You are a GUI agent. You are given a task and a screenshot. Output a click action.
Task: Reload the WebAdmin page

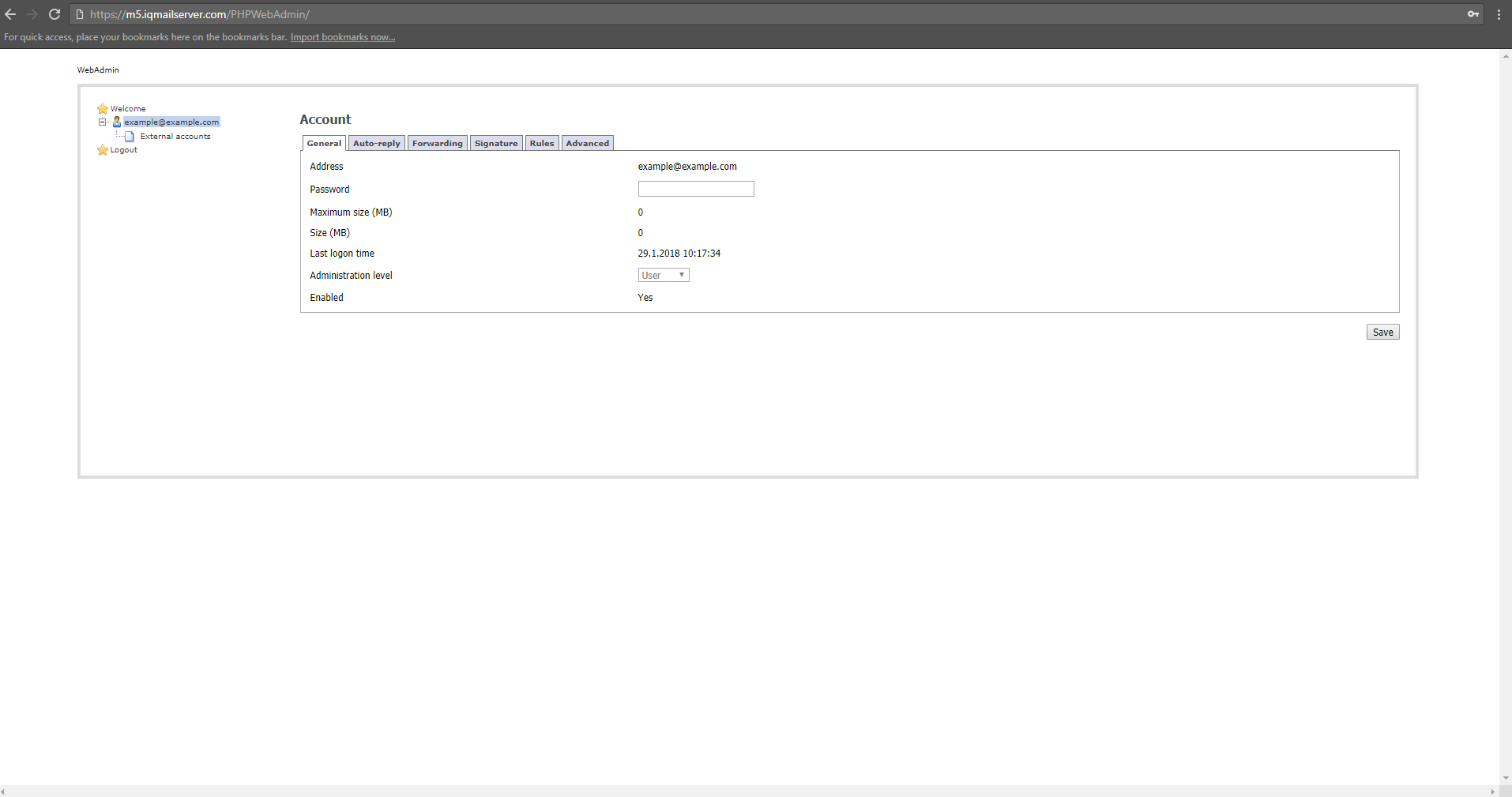[x=55, y=14]
